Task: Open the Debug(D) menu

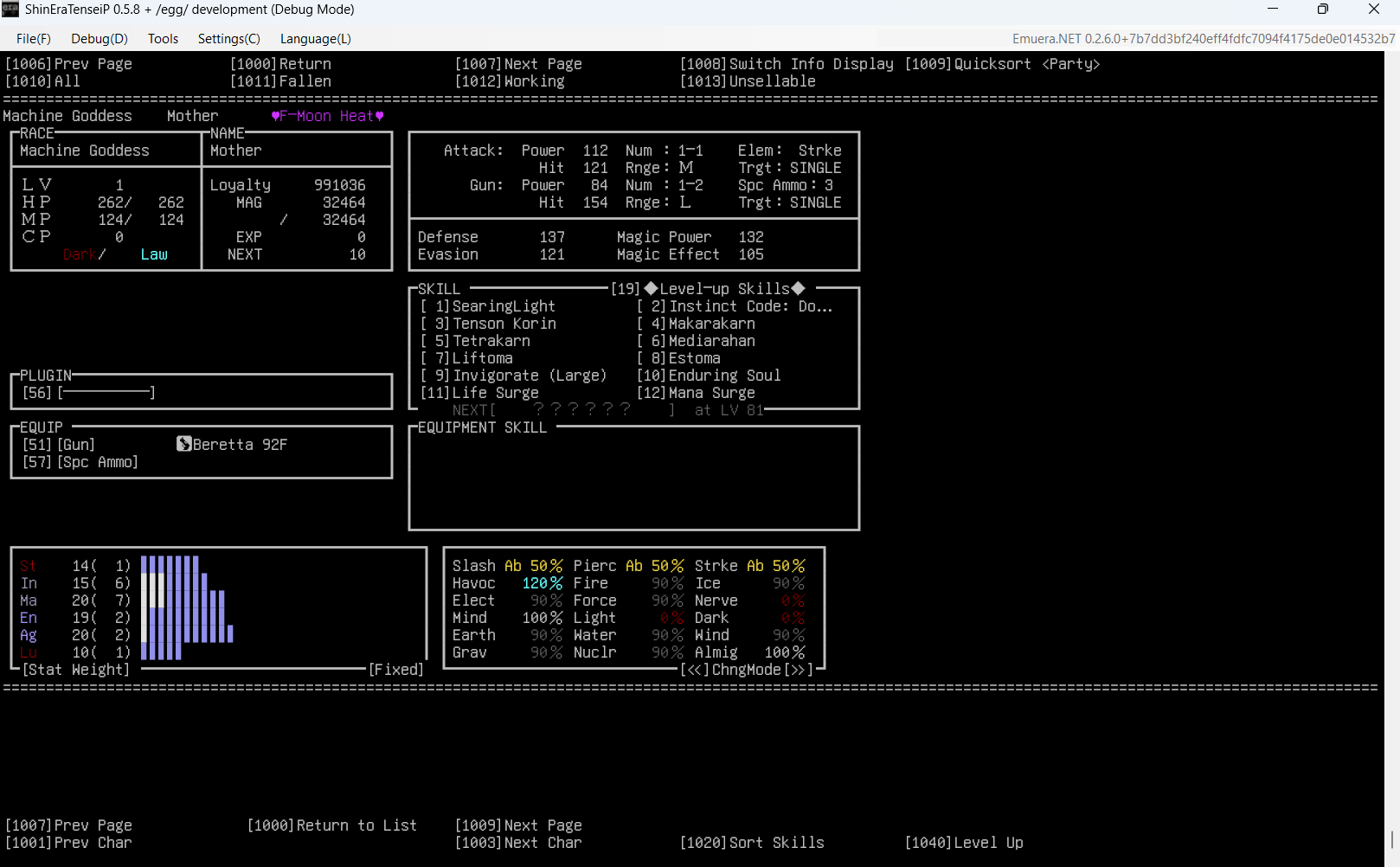Action: 100,39
